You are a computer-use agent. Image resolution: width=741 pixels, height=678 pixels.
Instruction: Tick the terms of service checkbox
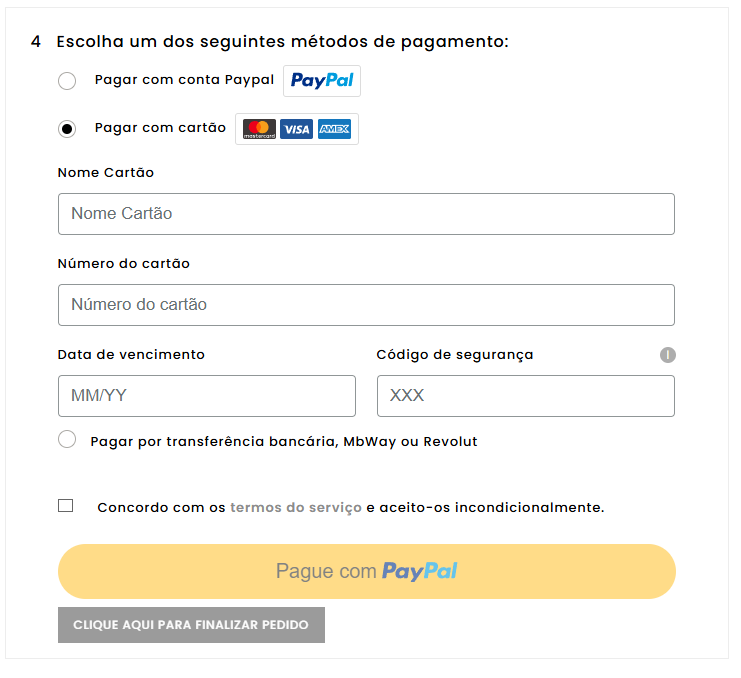click(x=66, y=506)
